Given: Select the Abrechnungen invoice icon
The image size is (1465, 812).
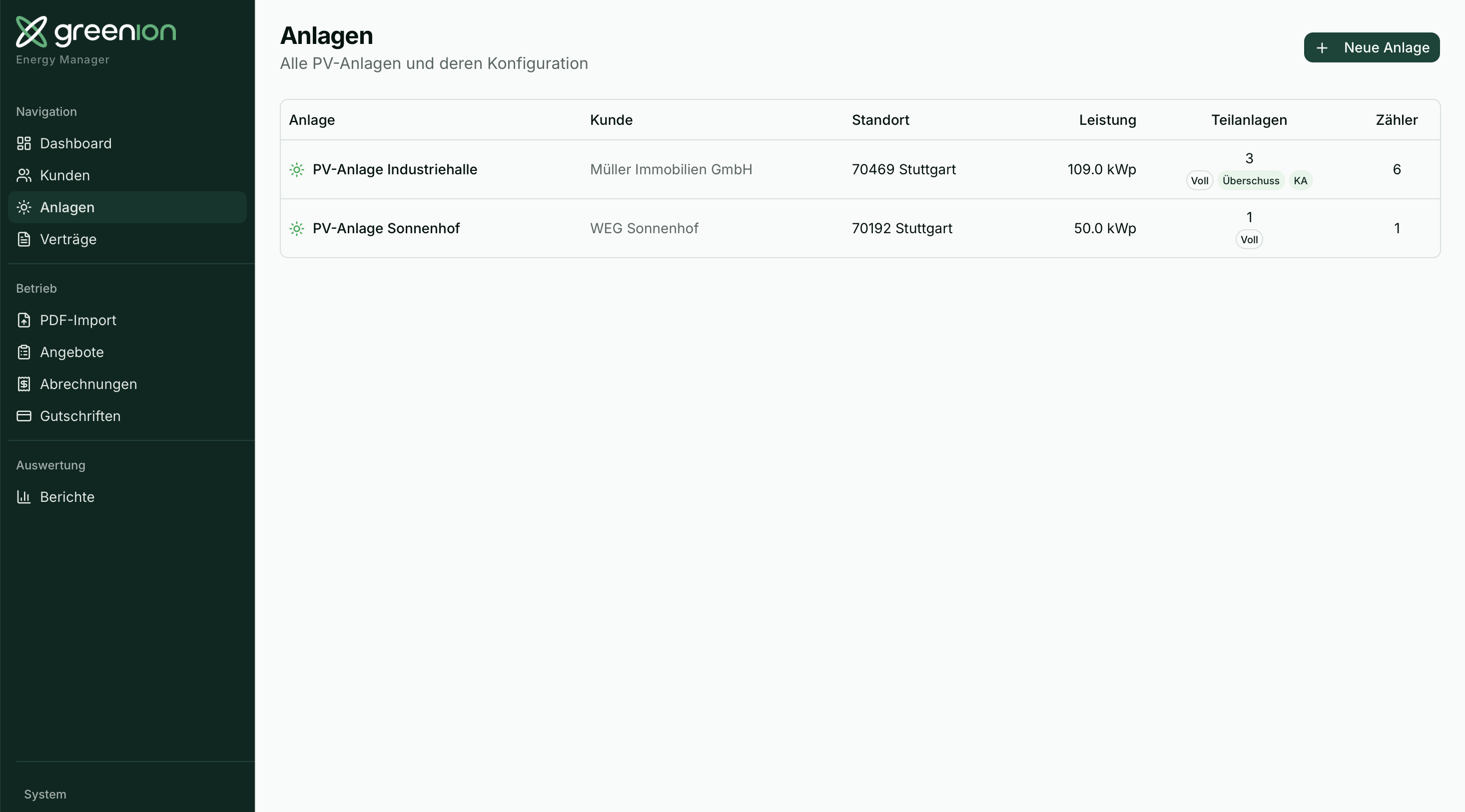Looking at the screenshot, I should (24, 384).
